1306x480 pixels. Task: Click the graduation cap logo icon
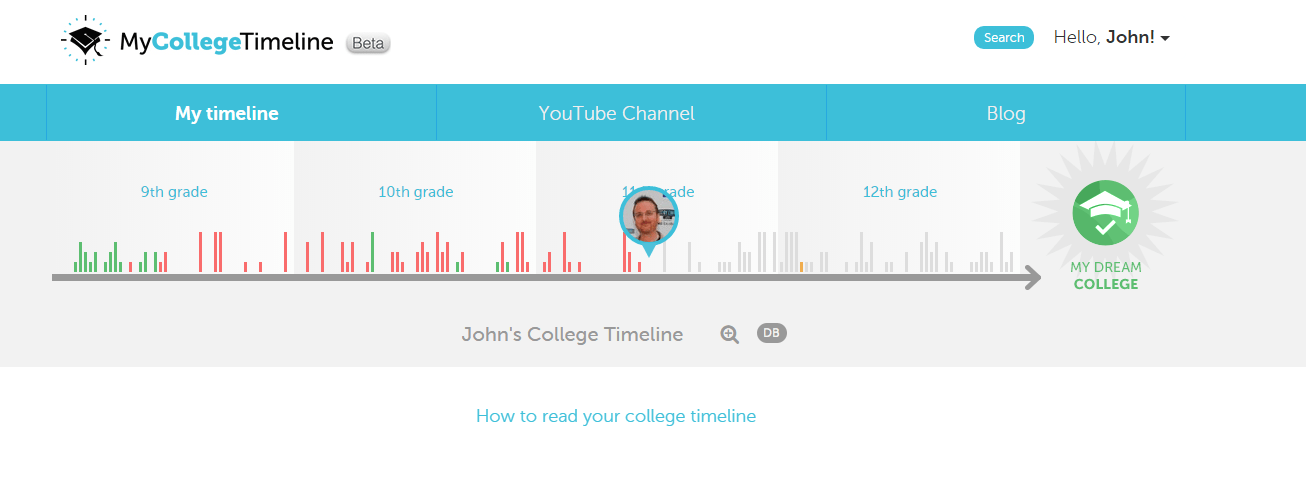coord(86,40)
